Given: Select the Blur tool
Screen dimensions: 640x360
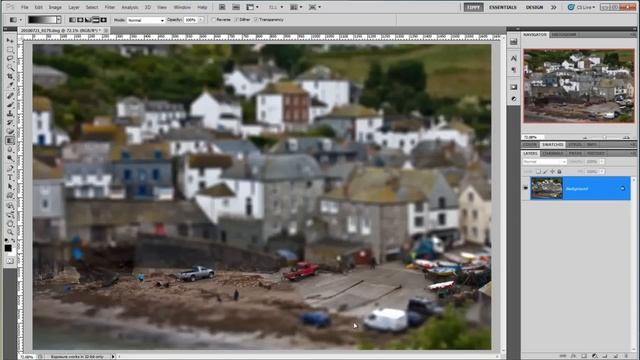Looking at the screenshot, I should (10, 149).
